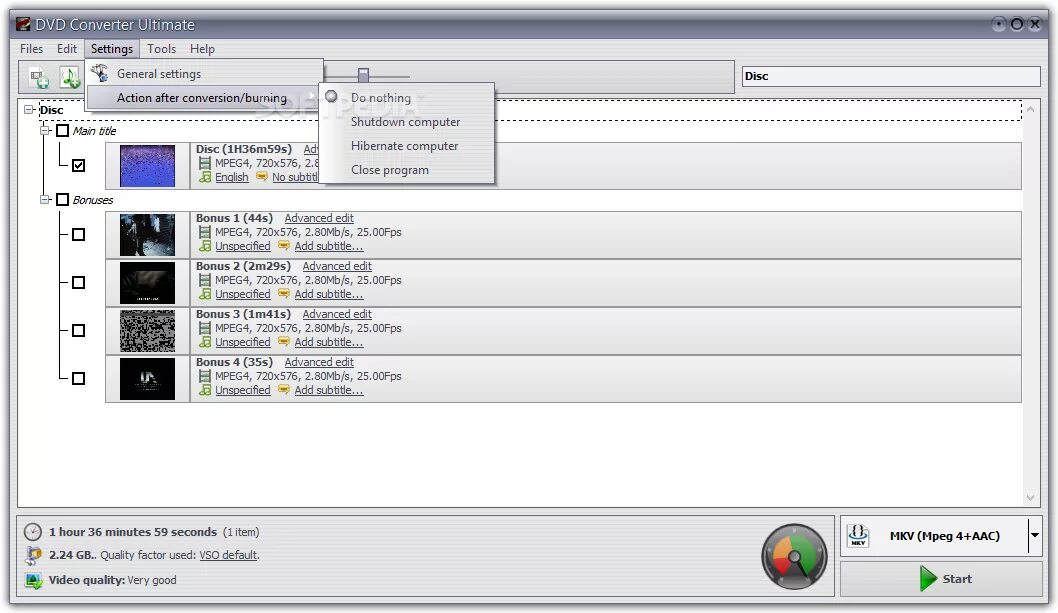Viewport: 1058px width, 613px height.
Task: Click the VSO default quality link
Action: point(228,555)
